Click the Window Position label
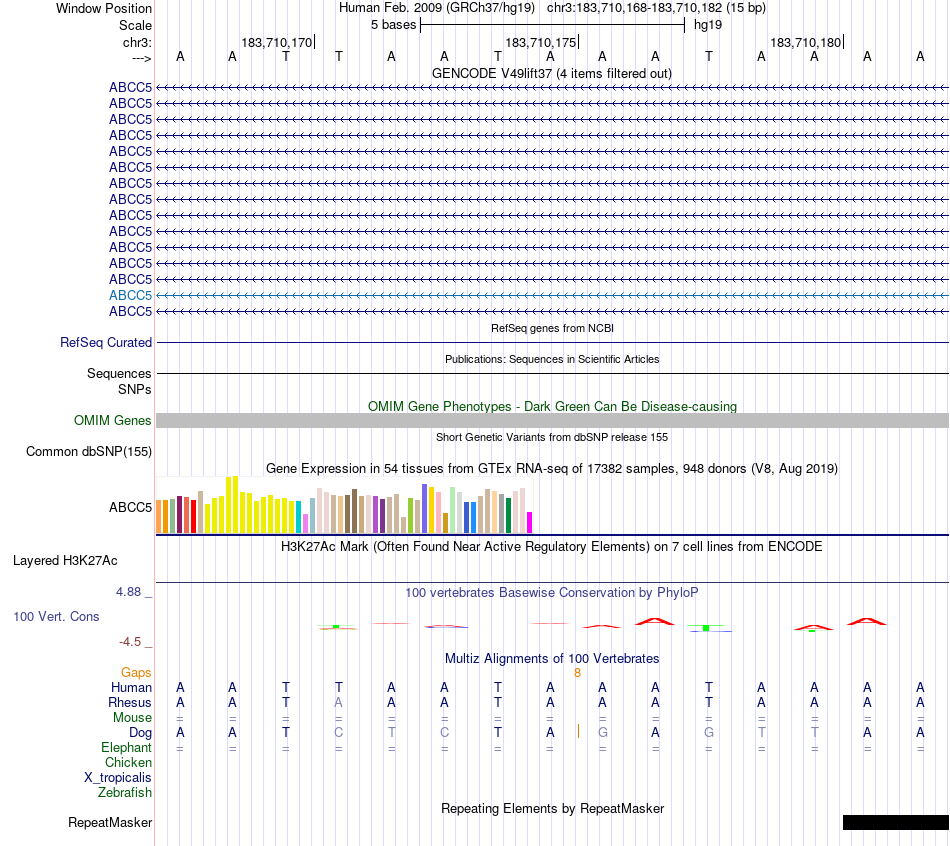The width and height of the screenshot is (950, 846). click(104, 8)
